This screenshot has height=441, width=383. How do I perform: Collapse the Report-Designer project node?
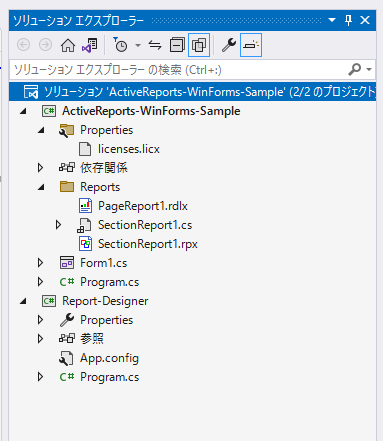(x=23, y=301)
